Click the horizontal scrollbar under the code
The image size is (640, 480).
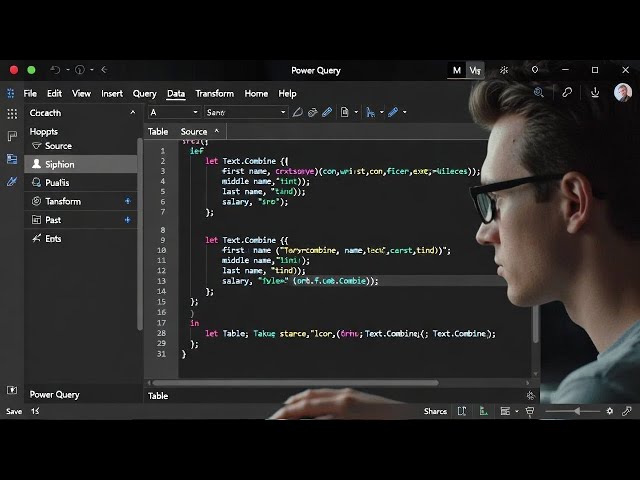296,383
